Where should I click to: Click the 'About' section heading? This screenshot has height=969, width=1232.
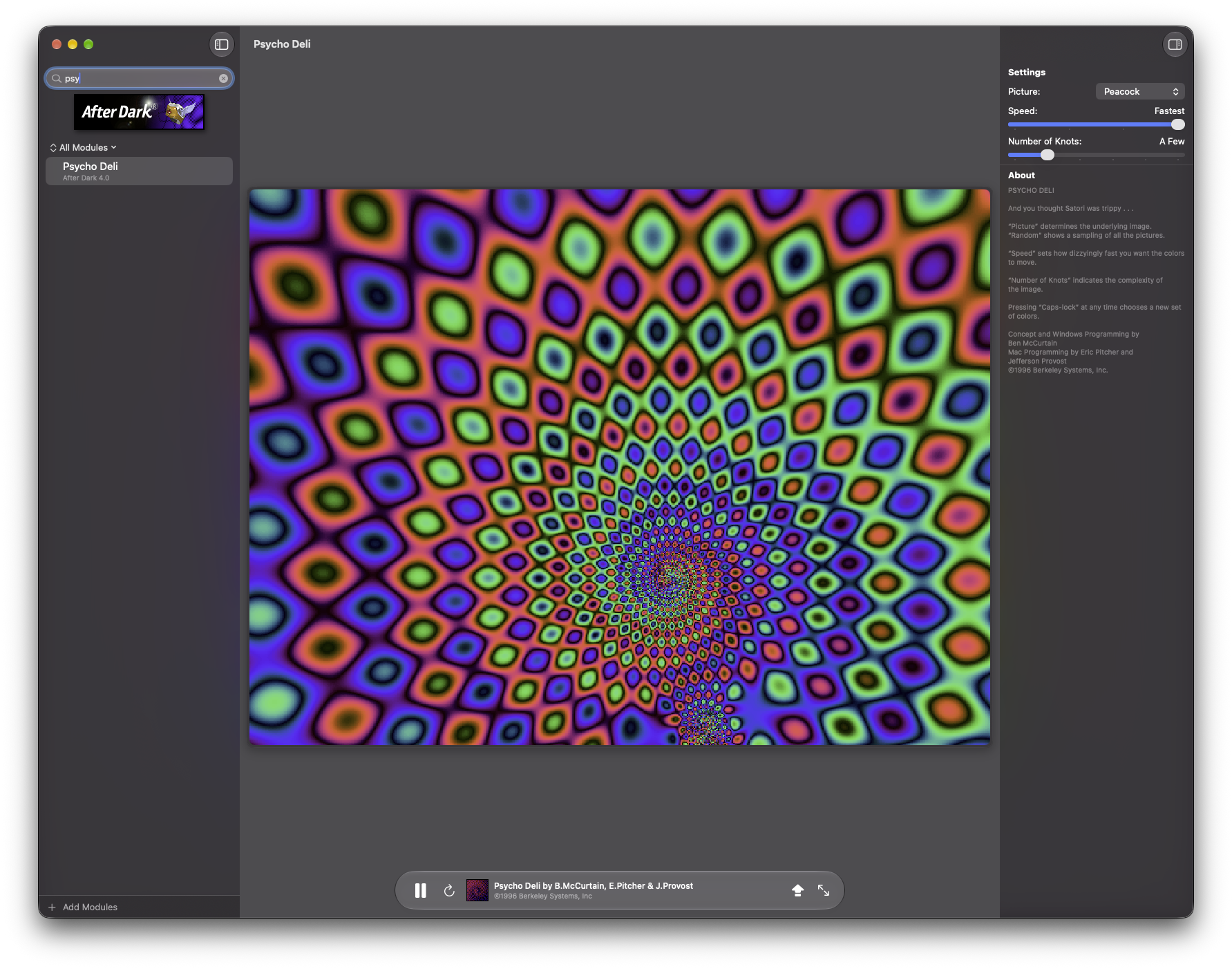tap(1021, 176)
